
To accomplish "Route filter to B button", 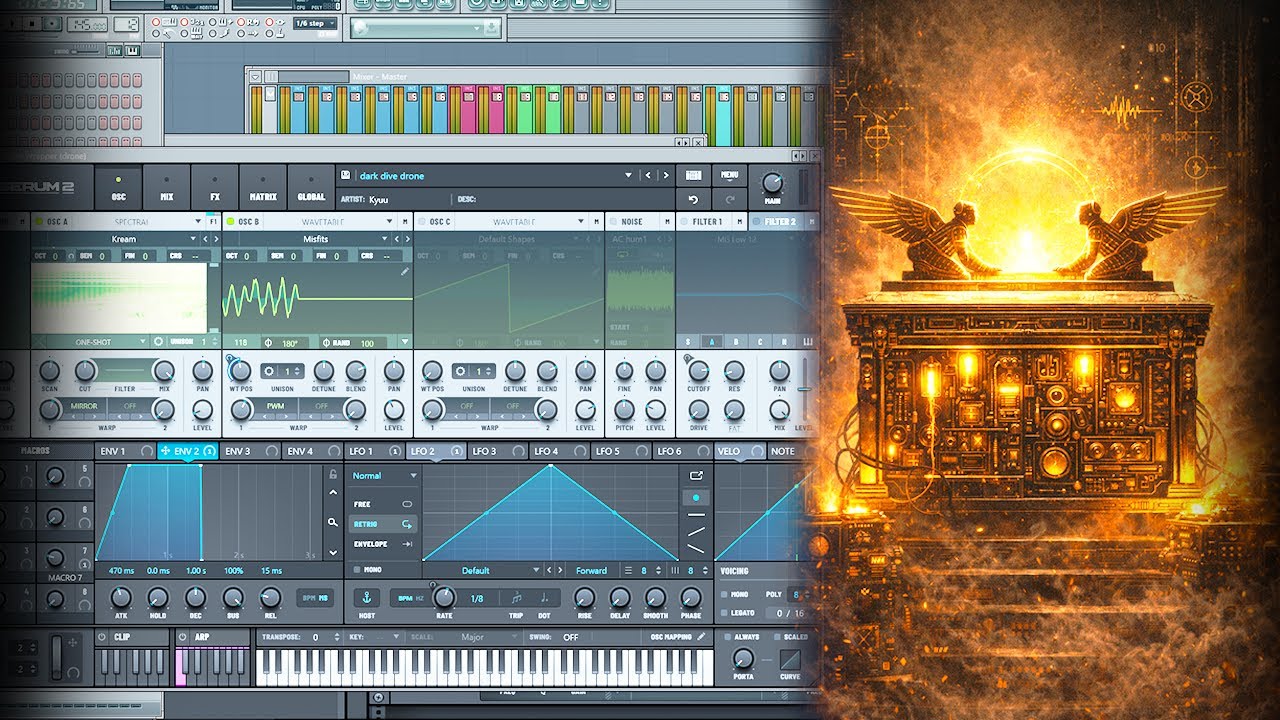I will (736, 342).
